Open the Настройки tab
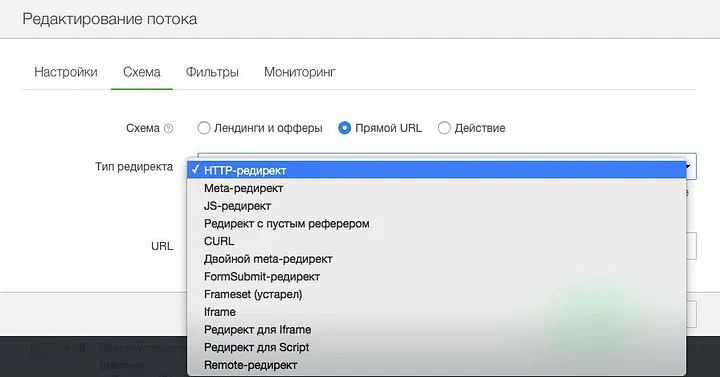720x377 pixels. pyautogui.click(x=66, y=72)
